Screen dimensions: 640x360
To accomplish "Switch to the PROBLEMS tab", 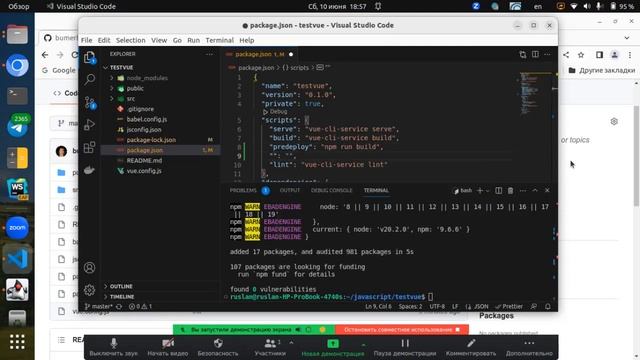I will (x=243, y=191).
